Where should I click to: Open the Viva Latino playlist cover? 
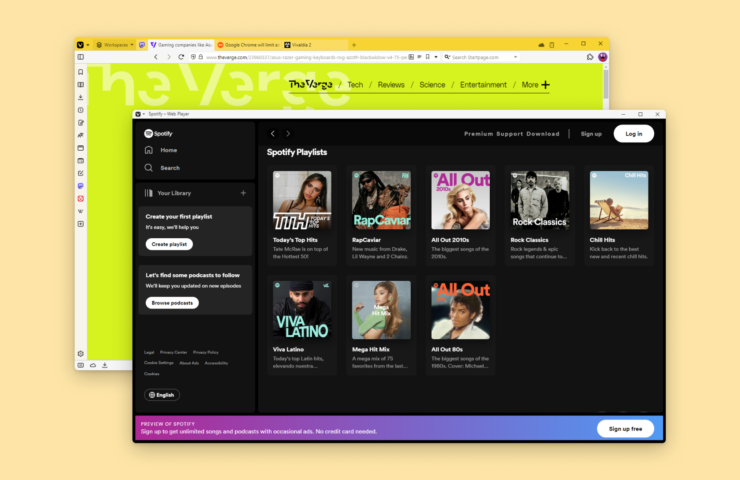[x=302, y=310]
